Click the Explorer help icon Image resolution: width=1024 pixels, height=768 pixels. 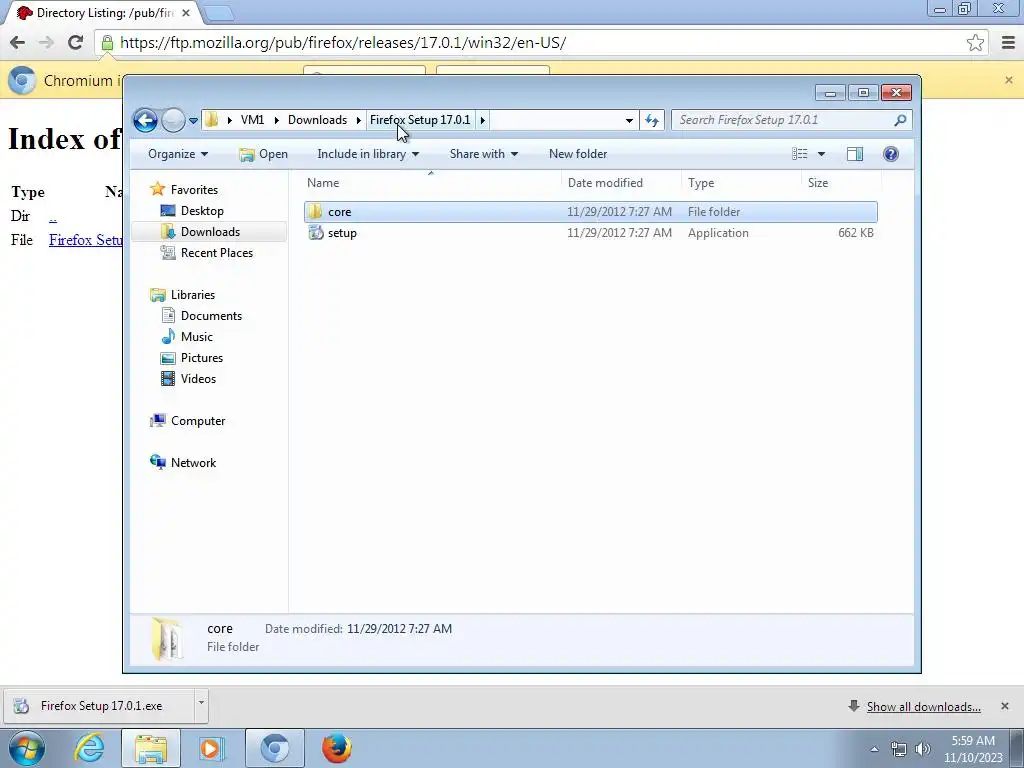(x=891, y=154)
